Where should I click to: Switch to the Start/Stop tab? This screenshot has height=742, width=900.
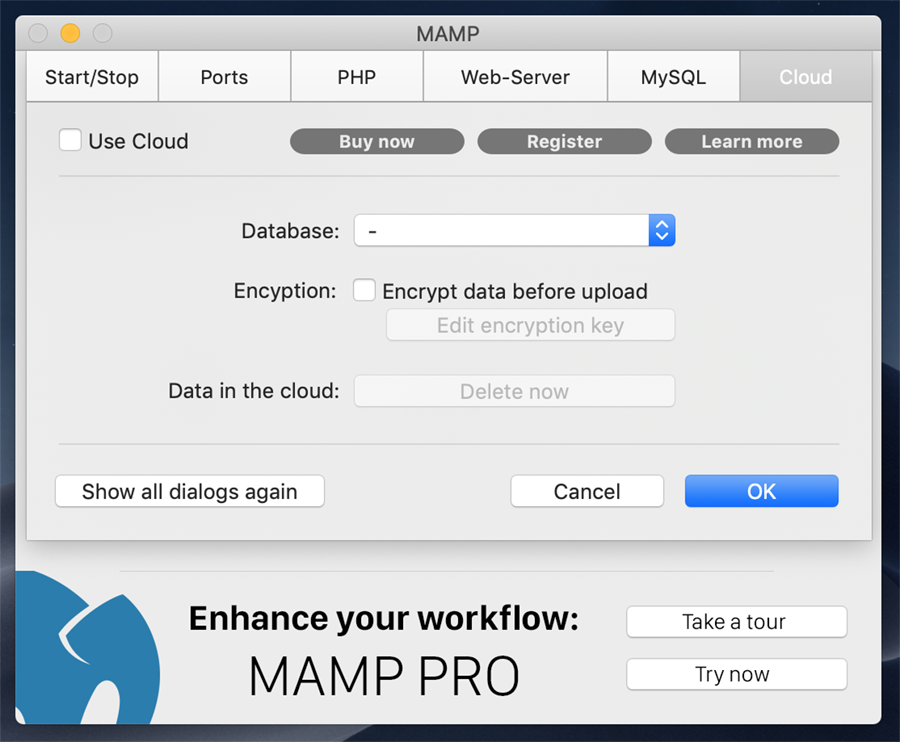click(92, 78)
